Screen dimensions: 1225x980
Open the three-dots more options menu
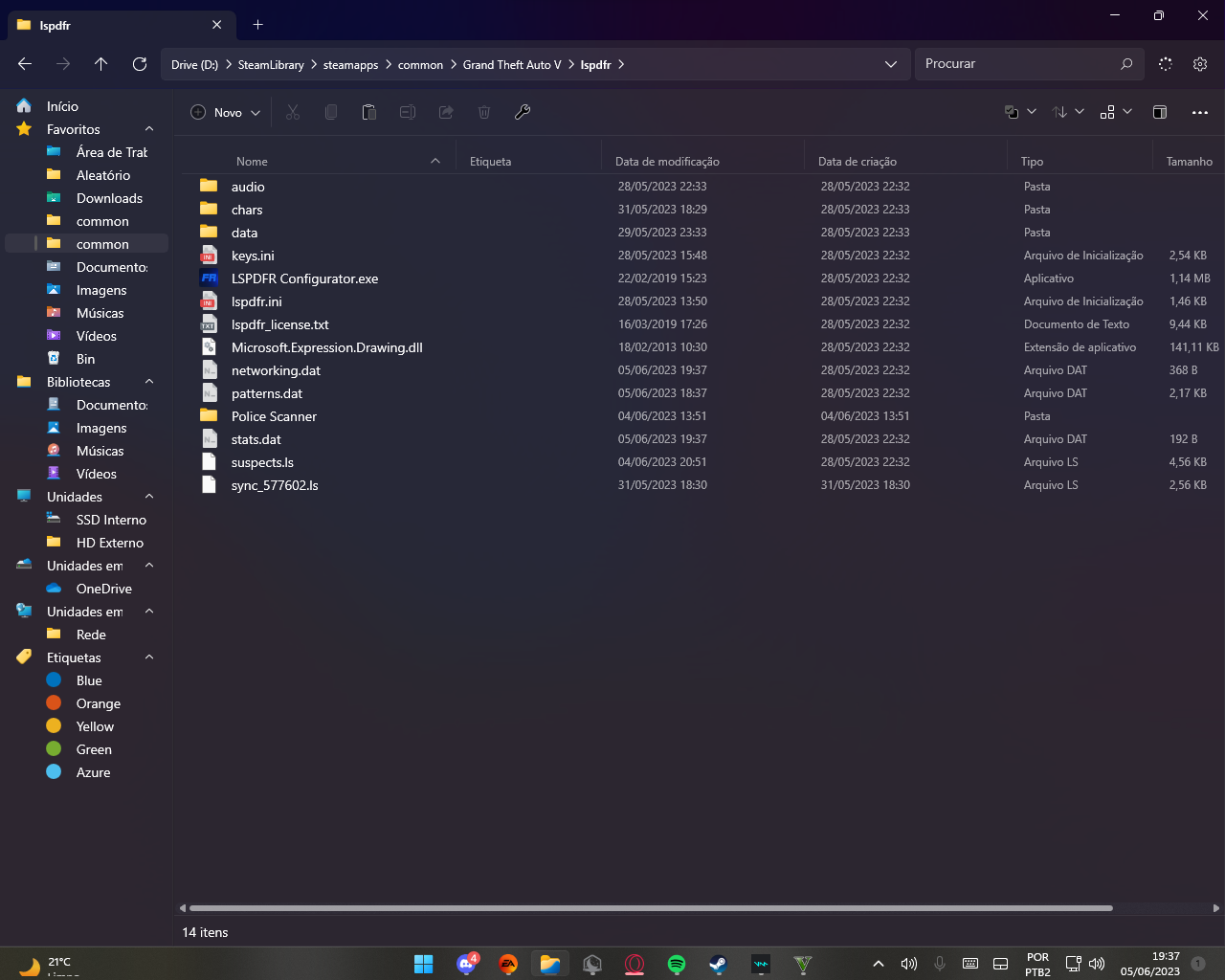tap(1200, 112)
